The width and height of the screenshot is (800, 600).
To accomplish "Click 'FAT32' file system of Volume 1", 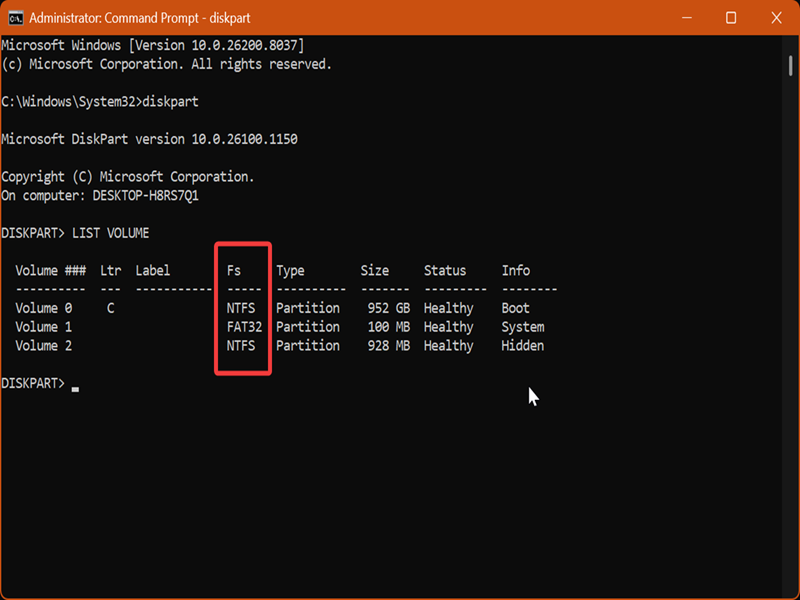I will pyautogui.click(x=244, y=327).
